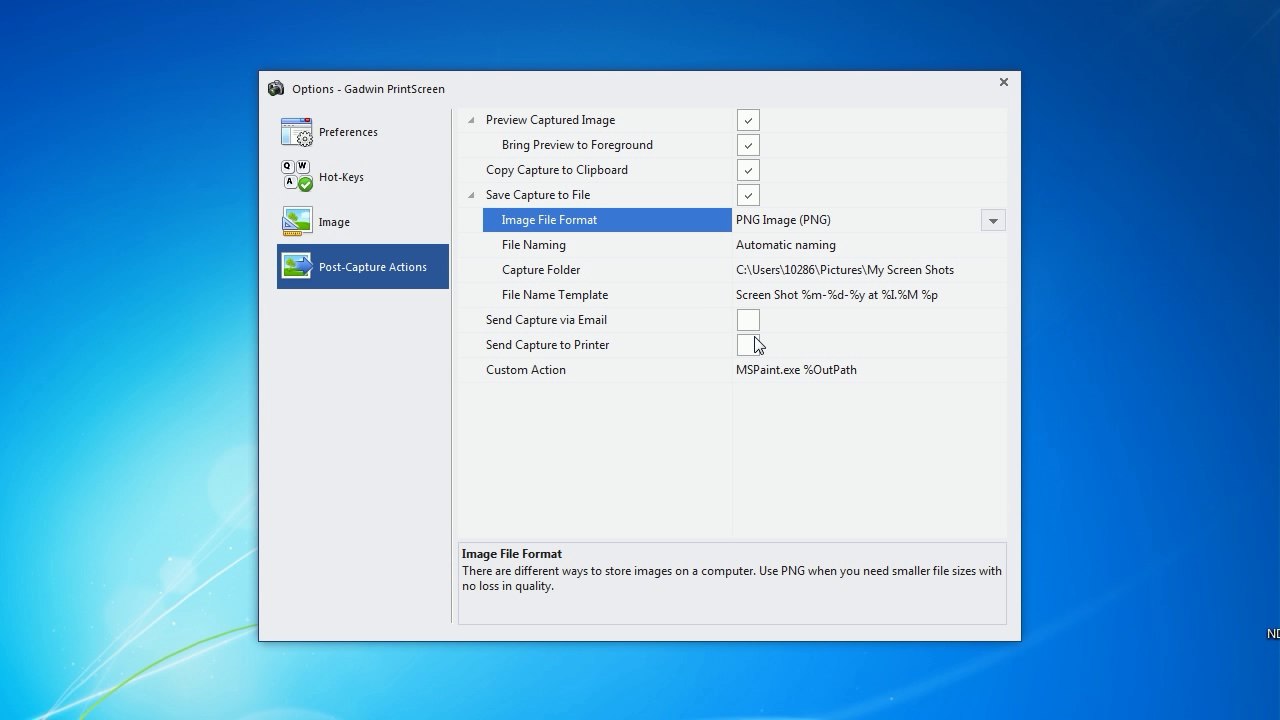Enable Send Capture via Email checkbox
The image size is (1280, 720).
[x=748, y=320]
